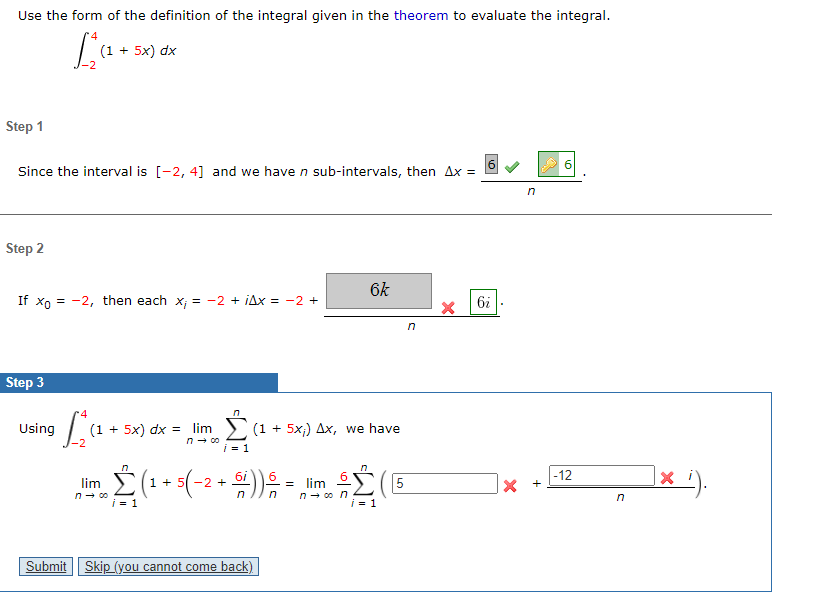
Task: Select the 6k answer field in Step 2
Action: 380,289
